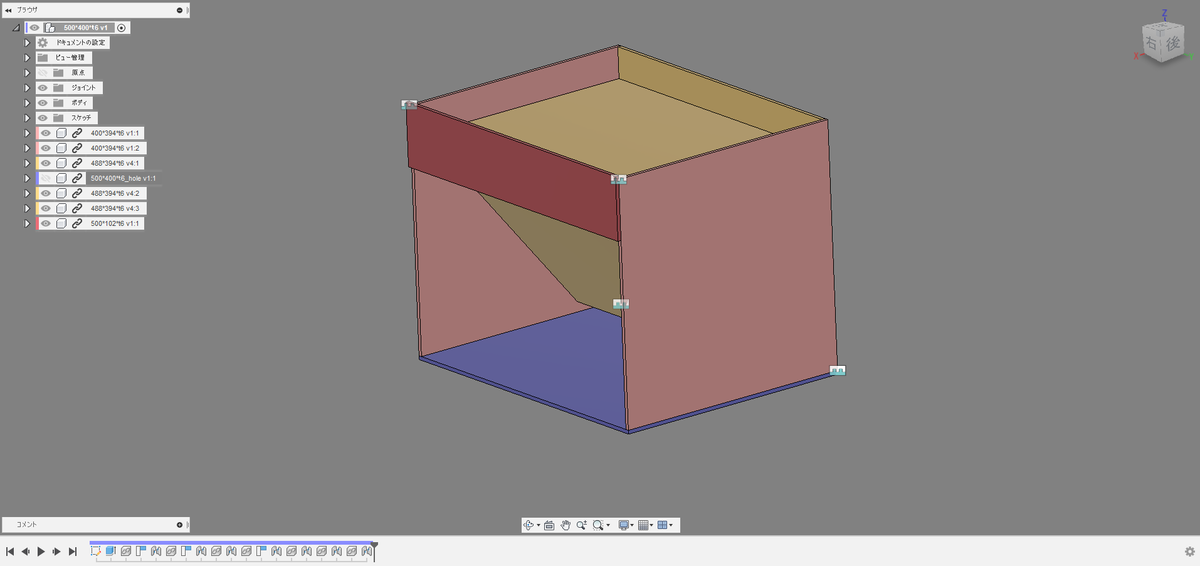Expand the ボディ folder tree node

[x=27, y=103]
